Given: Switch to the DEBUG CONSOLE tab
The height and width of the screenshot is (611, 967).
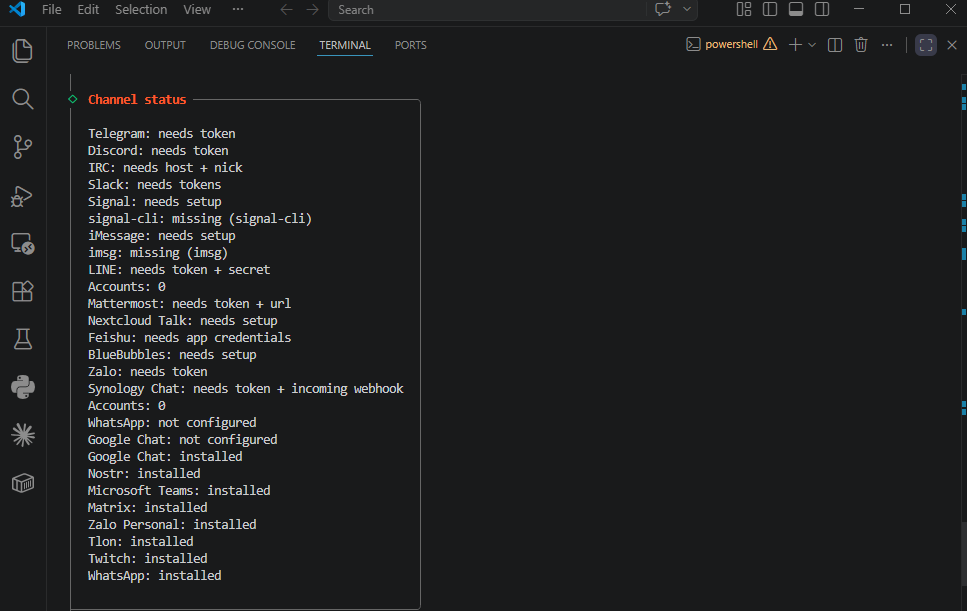Looking at the screenshot, I should click(253, 45).
